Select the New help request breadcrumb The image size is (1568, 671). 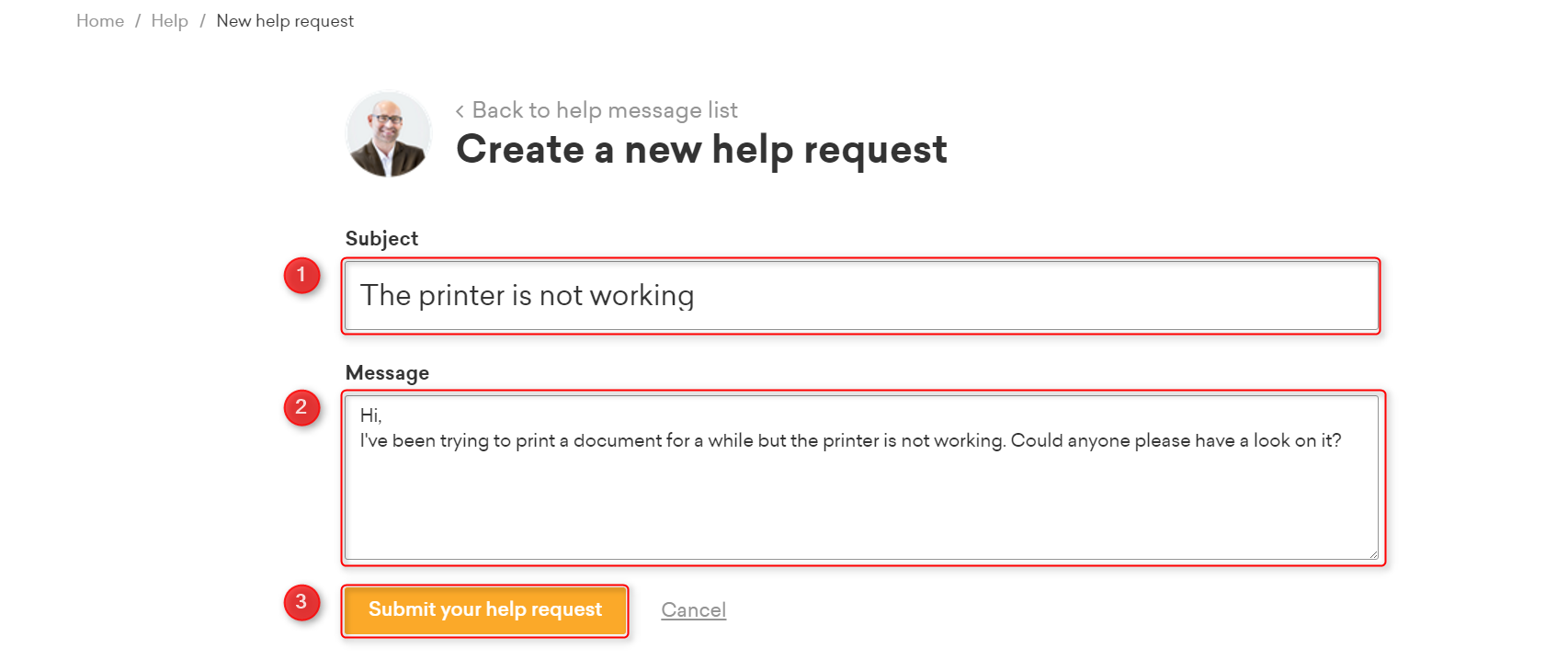pos(285,21)
